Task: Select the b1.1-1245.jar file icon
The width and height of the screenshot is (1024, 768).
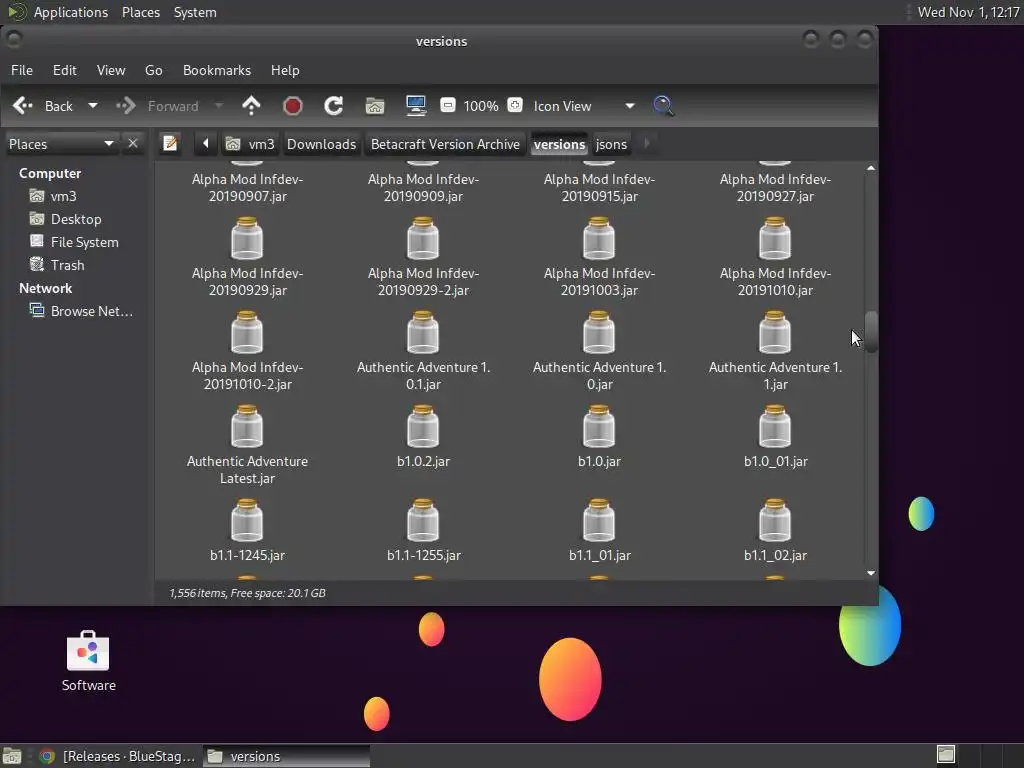Action: pyautogui.click(x=247, y=520)
